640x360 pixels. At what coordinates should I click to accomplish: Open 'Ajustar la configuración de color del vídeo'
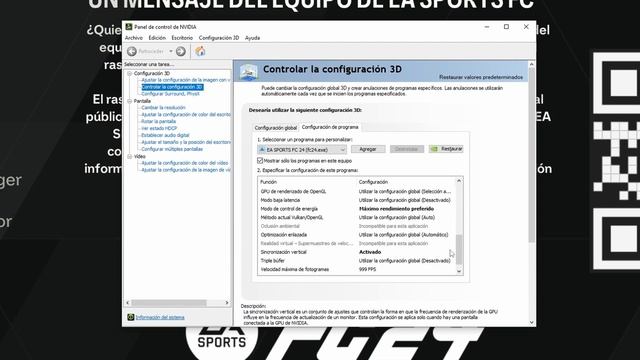click(184, 163)
